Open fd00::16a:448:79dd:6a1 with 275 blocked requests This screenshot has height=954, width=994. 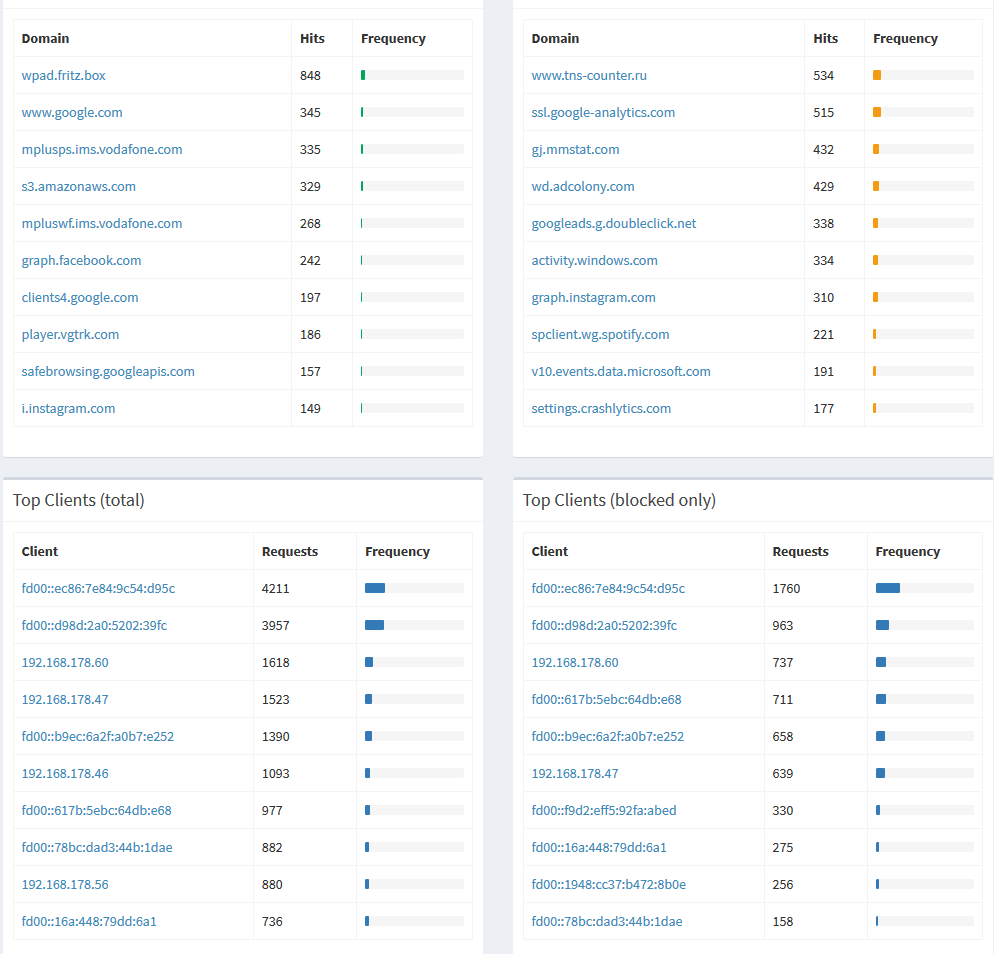tap(599, 848)
